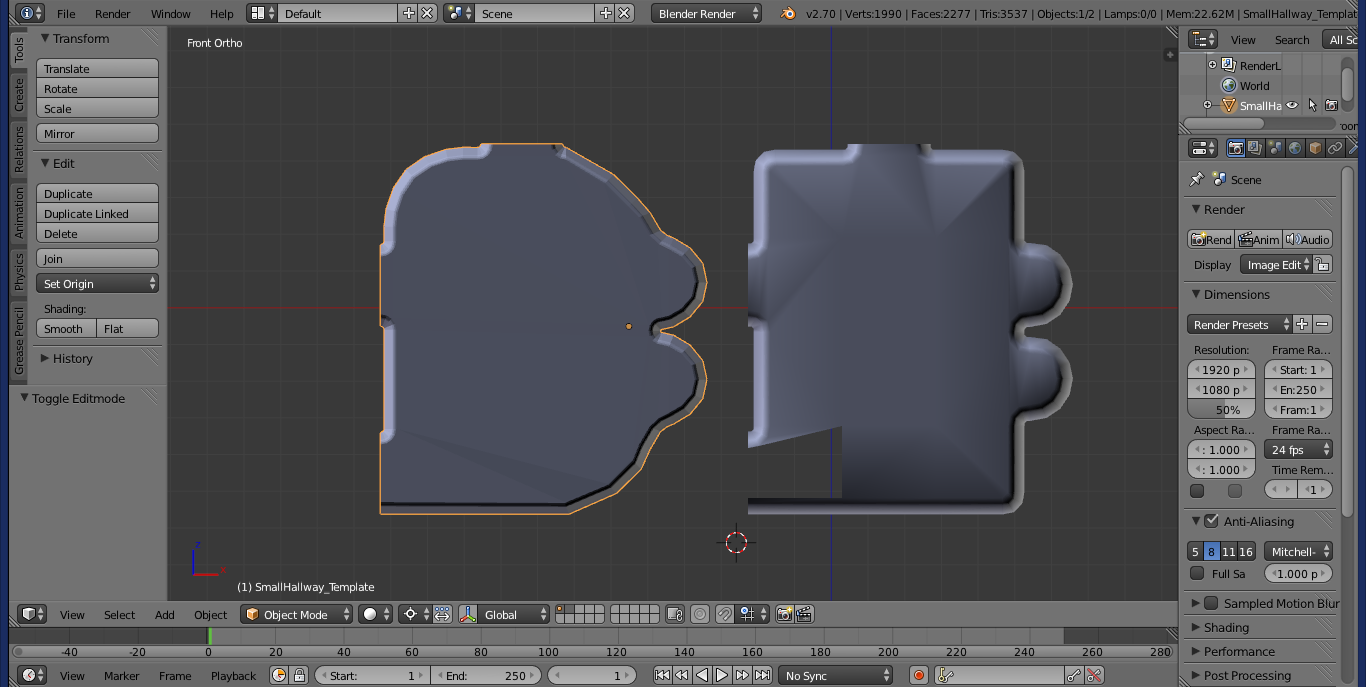
Task: Open the World properties tab icon
Action: pyautogui.click(x=1295, y=148)
